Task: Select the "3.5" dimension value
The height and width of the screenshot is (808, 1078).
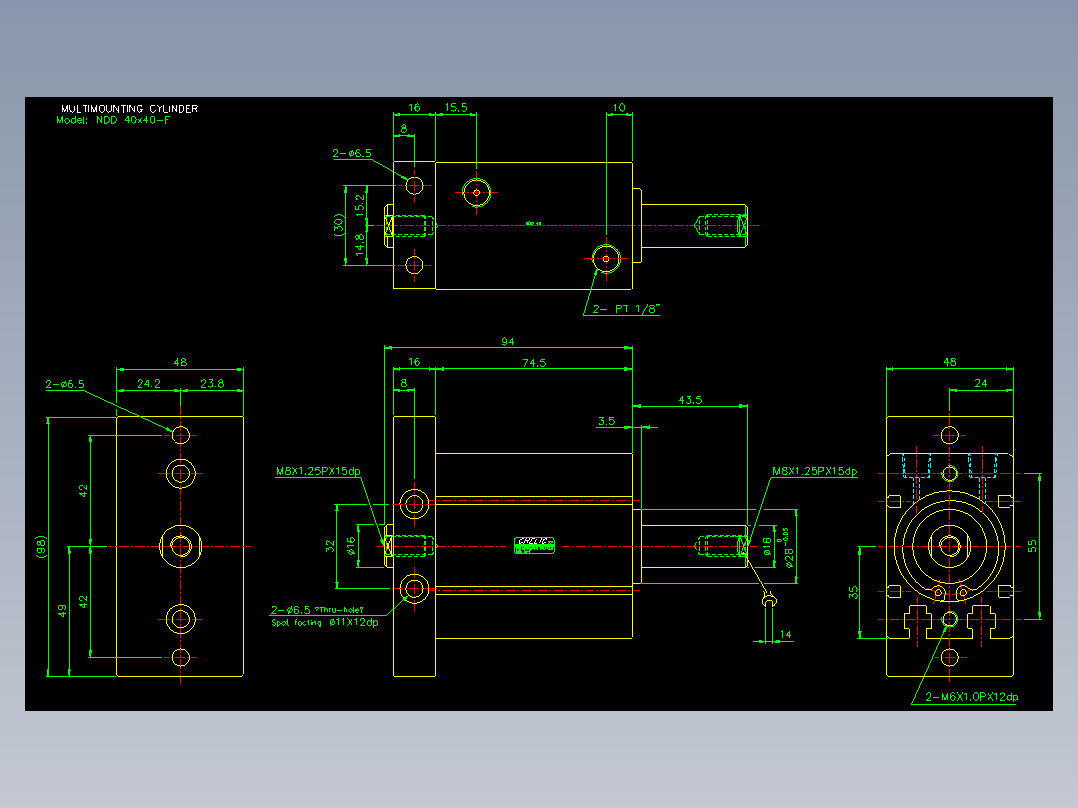Action: pos(606,421)
